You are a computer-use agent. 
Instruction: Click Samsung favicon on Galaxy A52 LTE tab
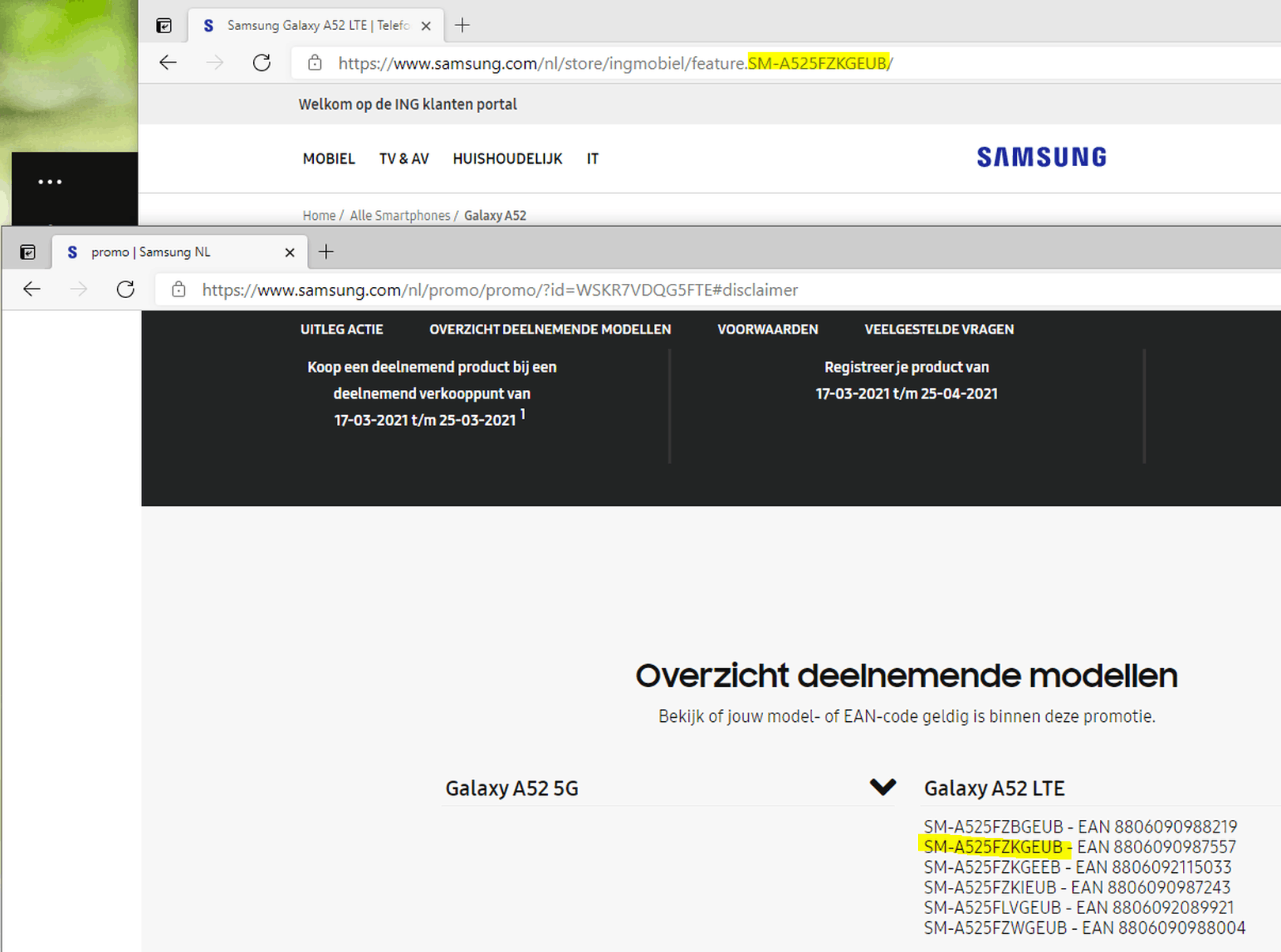point(208,25)
